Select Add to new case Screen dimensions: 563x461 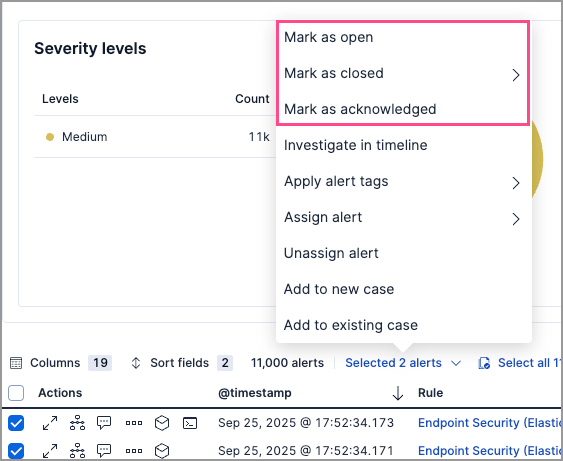click(404, 289)
